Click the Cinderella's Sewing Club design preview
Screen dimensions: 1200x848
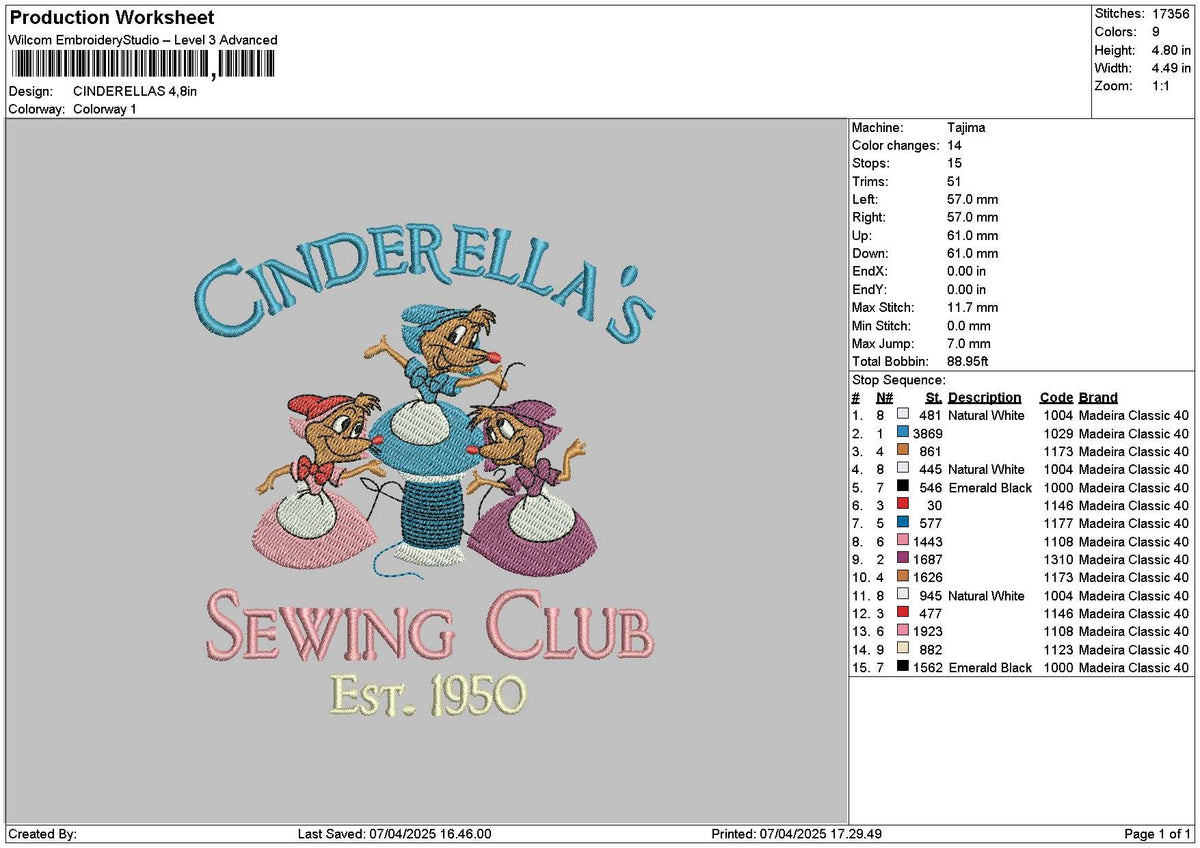coord(427,471)
